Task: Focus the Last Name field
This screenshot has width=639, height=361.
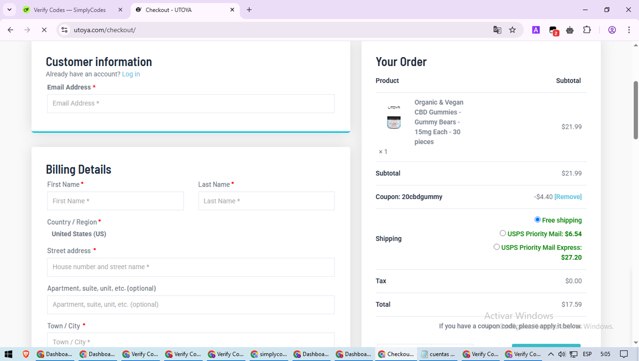Action: point(266,201)
